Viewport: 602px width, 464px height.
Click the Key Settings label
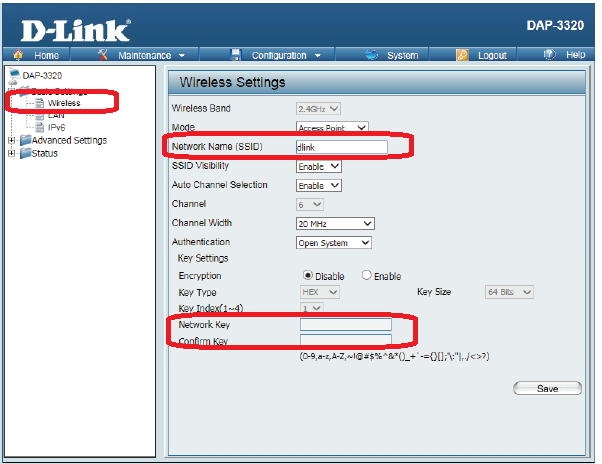tap(203, 258)
